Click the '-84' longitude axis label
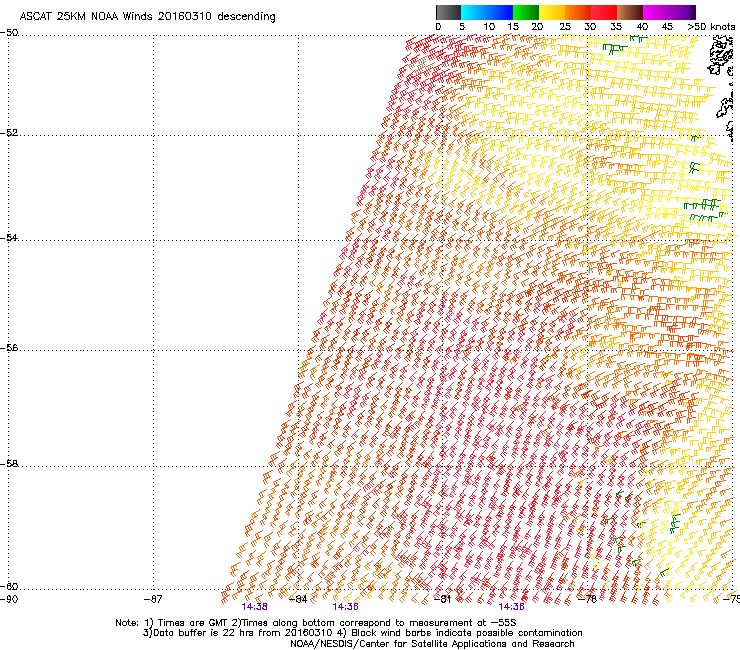Viewport: 740px width, 650px height. coord(298,599)
